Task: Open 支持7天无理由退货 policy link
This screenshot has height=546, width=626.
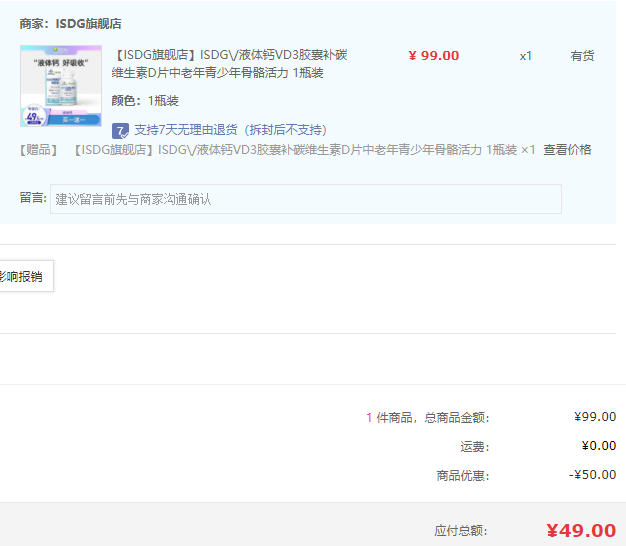Action: [231, 130]
